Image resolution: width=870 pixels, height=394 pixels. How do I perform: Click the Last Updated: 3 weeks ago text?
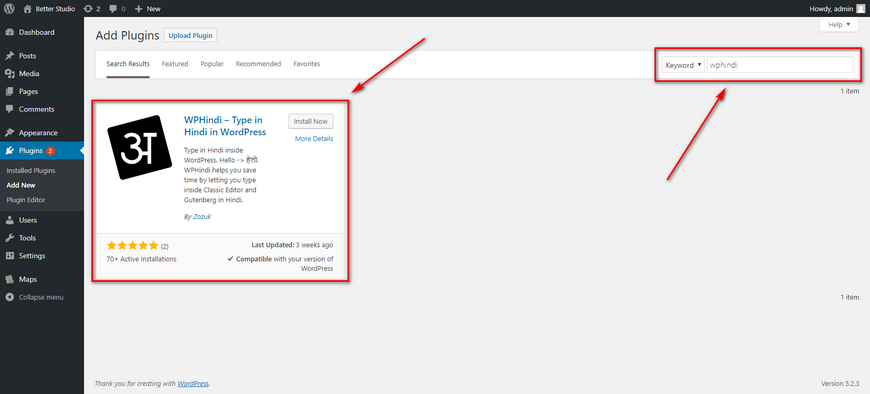(x=292, y=245)
